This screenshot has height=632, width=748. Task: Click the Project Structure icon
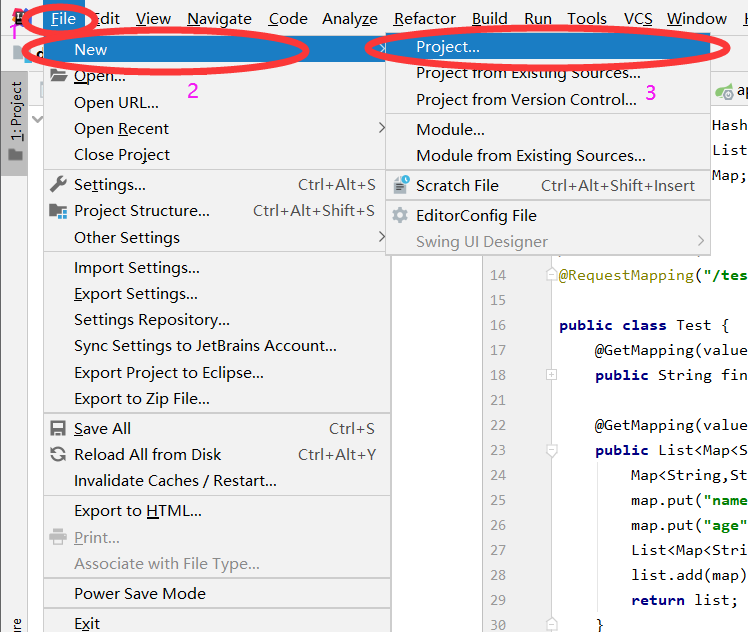click(x=58, y=211)
